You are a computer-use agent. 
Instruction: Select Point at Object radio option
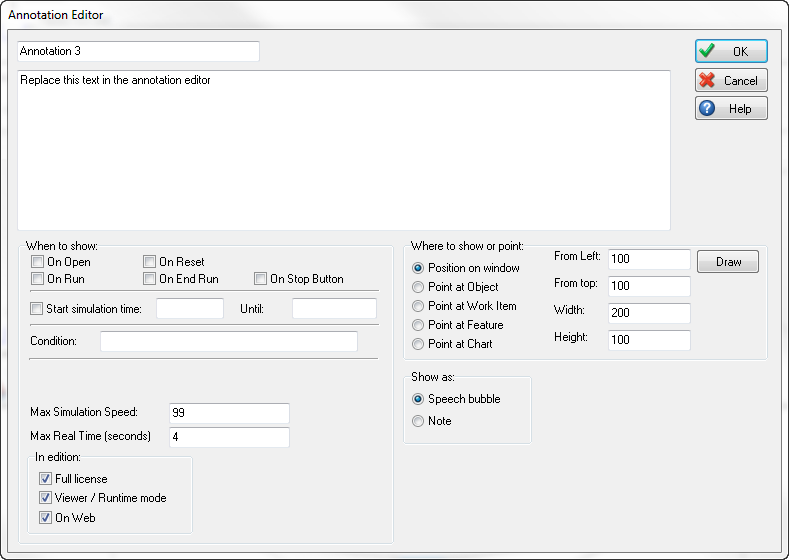tap(418, 287)
